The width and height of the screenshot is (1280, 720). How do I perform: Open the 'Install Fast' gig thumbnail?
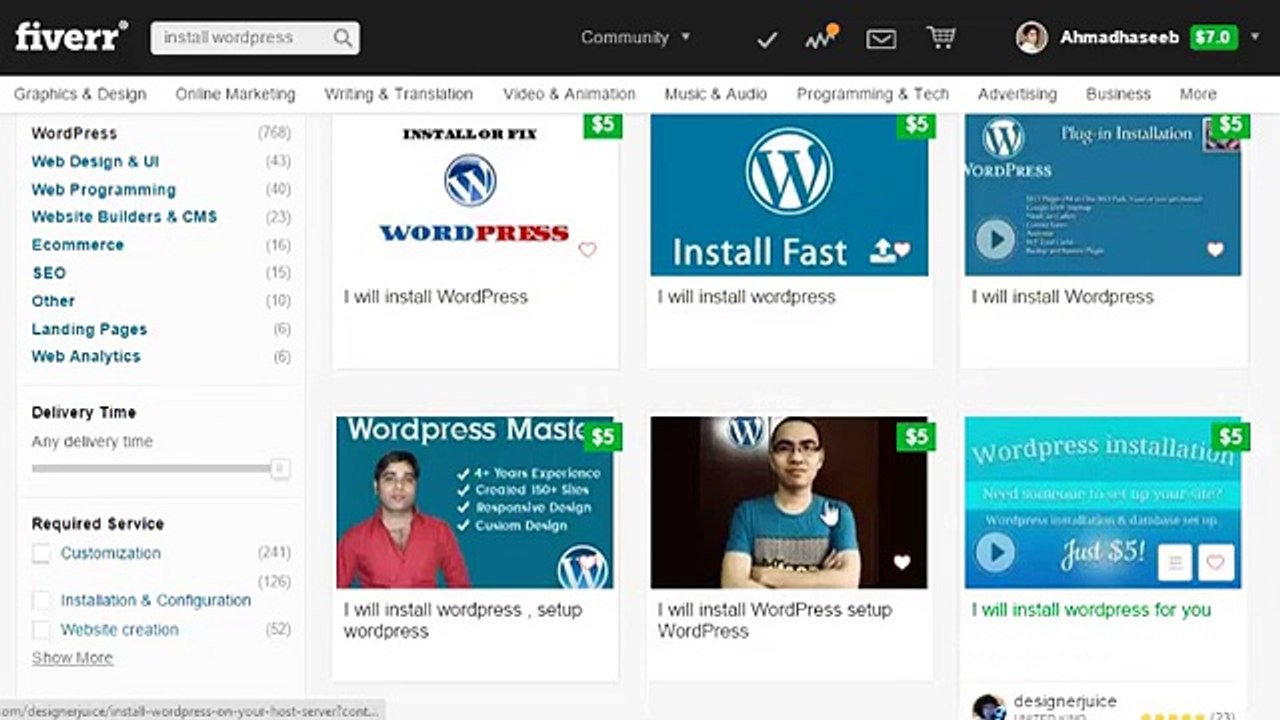789,195
